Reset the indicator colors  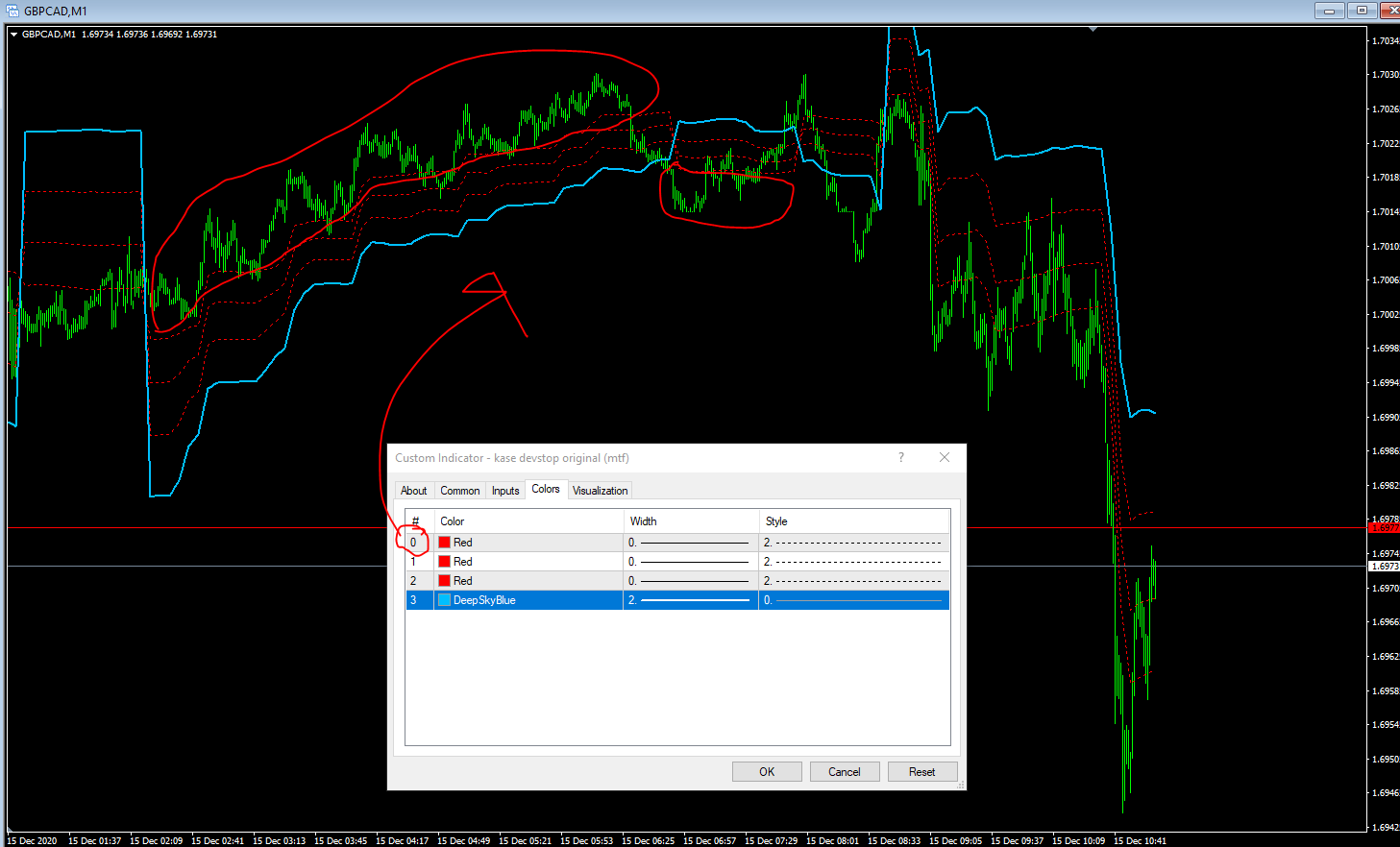click(x=921, y=772)
